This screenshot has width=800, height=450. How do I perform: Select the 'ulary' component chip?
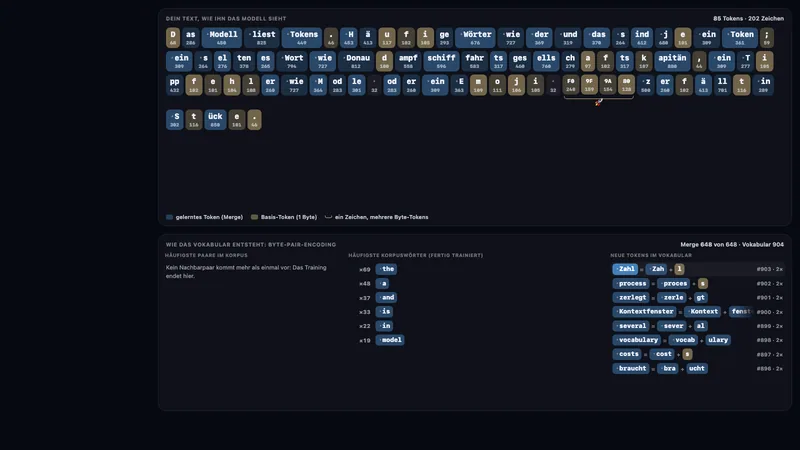pyautogui.click(x=718, y=340)
